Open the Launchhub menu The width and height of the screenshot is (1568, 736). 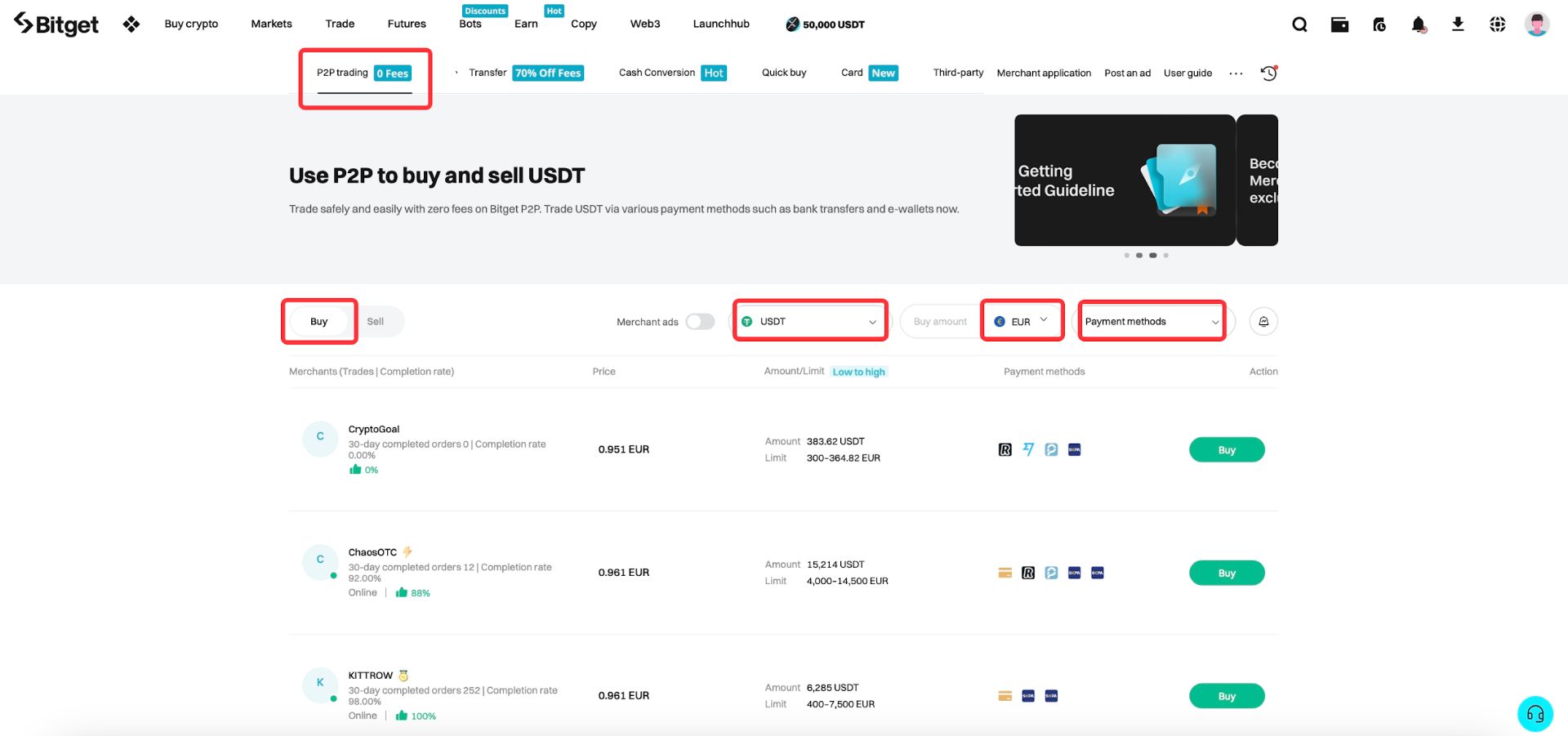click(x=721, y=25)
